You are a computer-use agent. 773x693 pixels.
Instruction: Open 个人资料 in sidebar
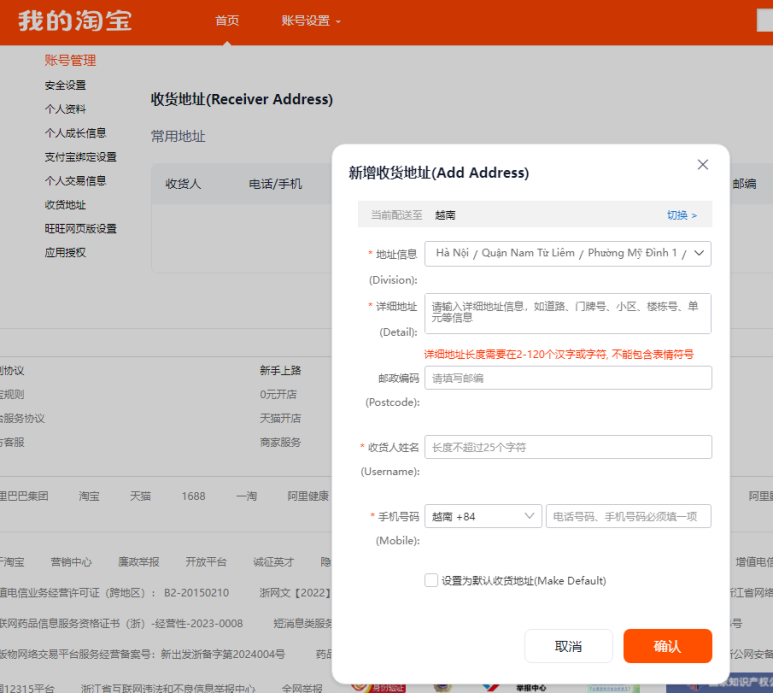click(x=65, y=109)
